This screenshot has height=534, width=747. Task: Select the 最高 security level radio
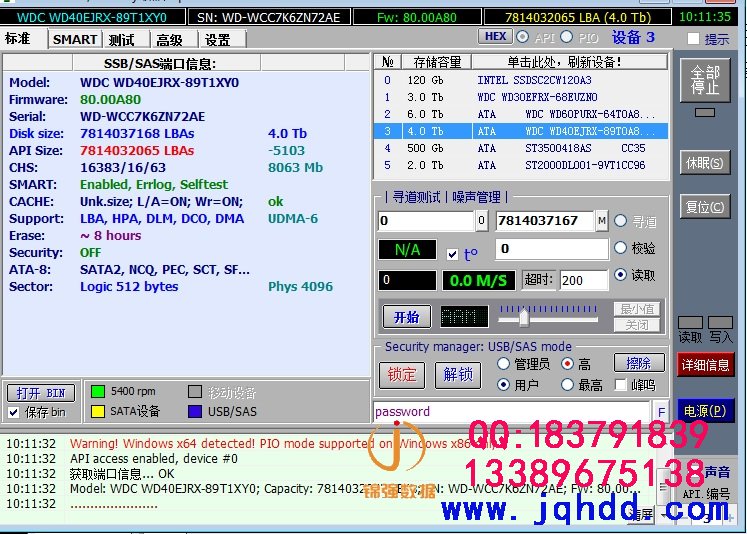pyautogui.click(x=567, y=384)
